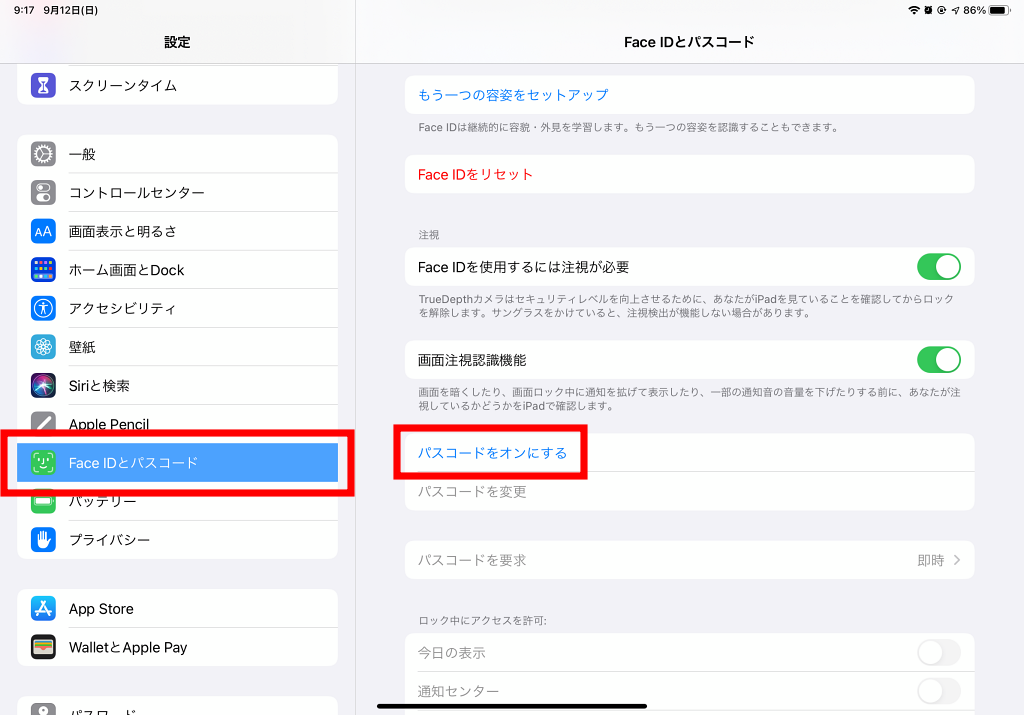Toggle 通知センター switch

tap(938, 691)
